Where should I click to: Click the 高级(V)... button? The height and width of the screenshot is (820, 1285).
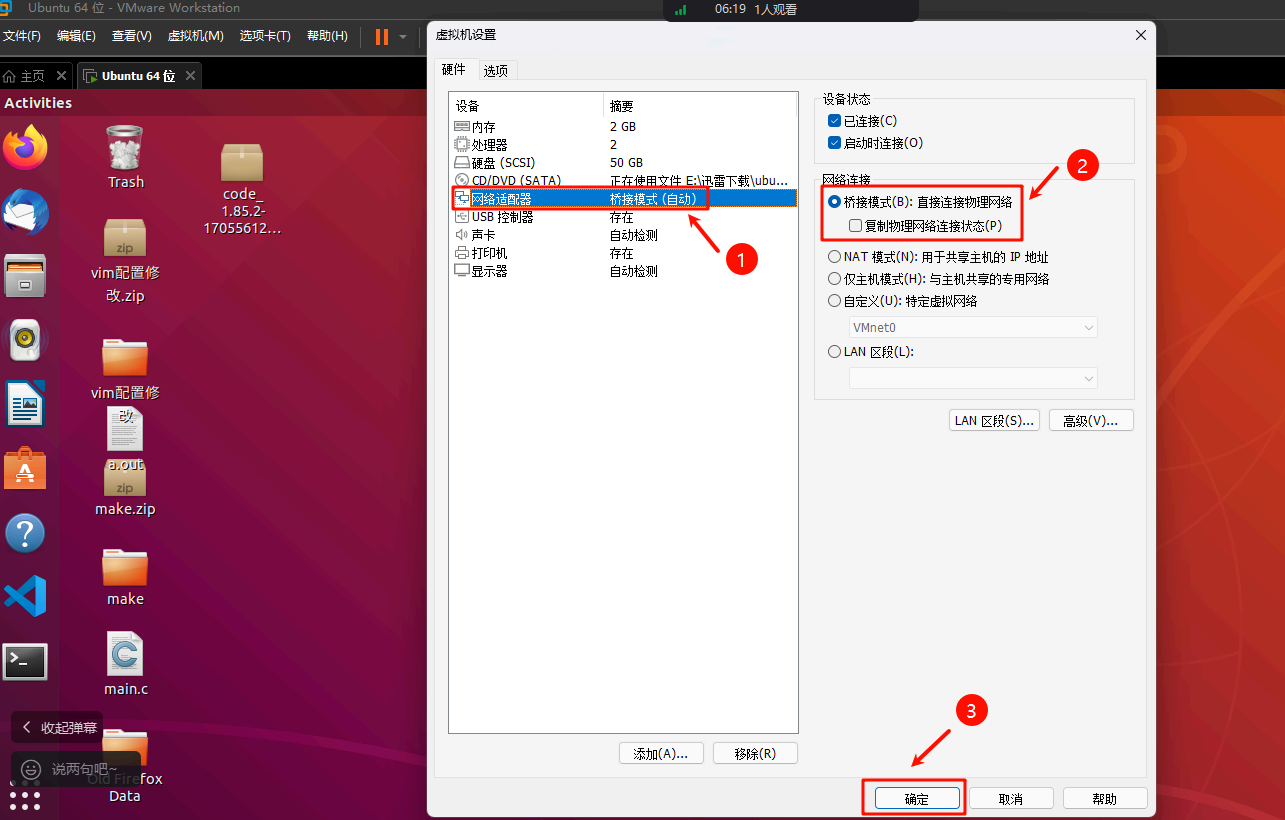[1090, 421]
